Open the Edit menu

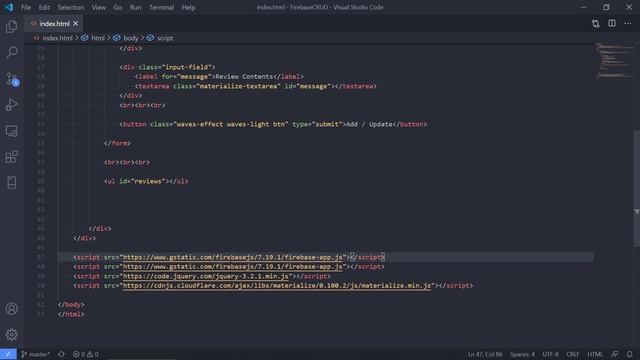tap(44, 7)
